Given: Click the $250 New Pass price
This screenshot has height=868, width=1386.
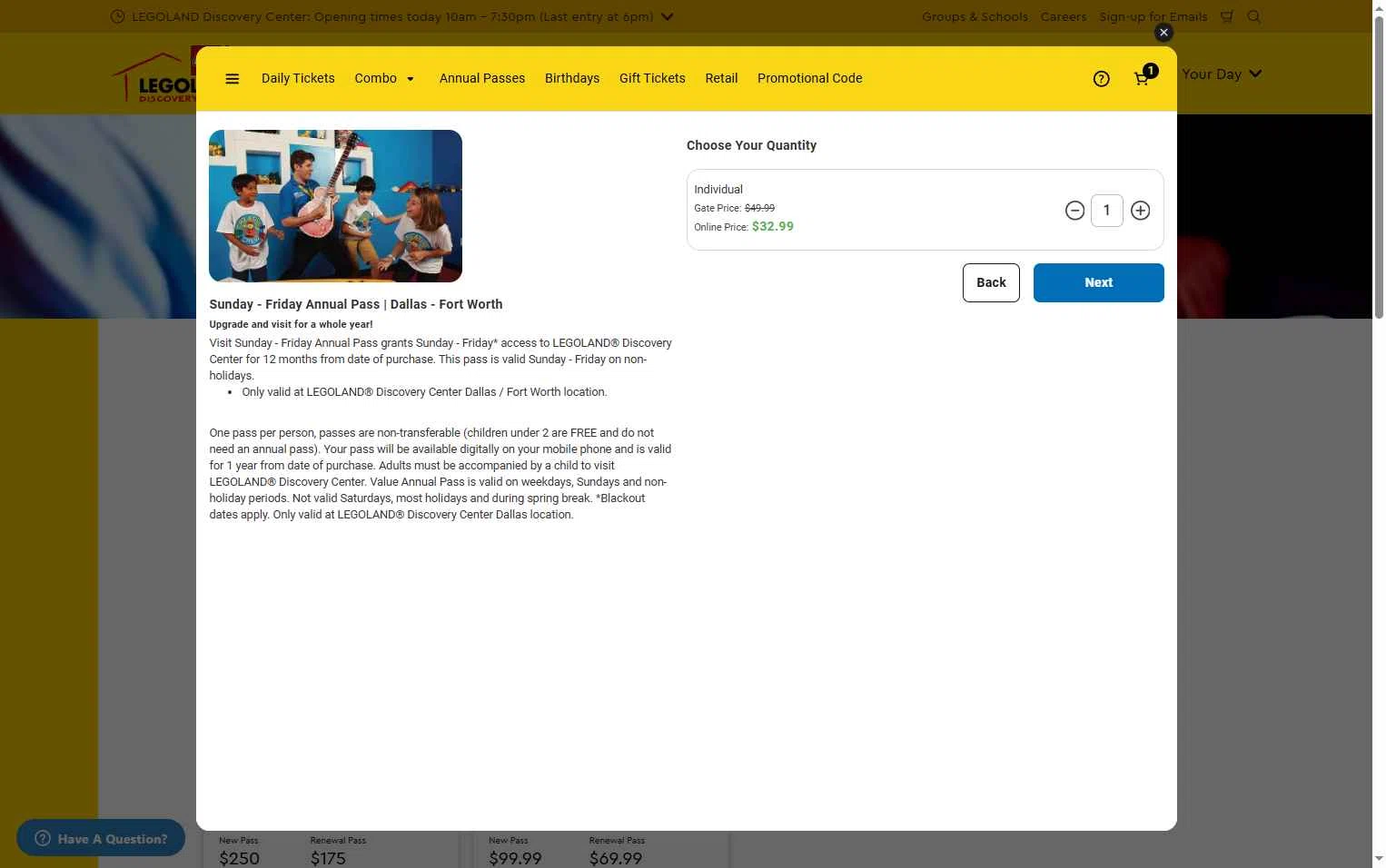Looking at the screenshot, I should click(x=239, y=858).
